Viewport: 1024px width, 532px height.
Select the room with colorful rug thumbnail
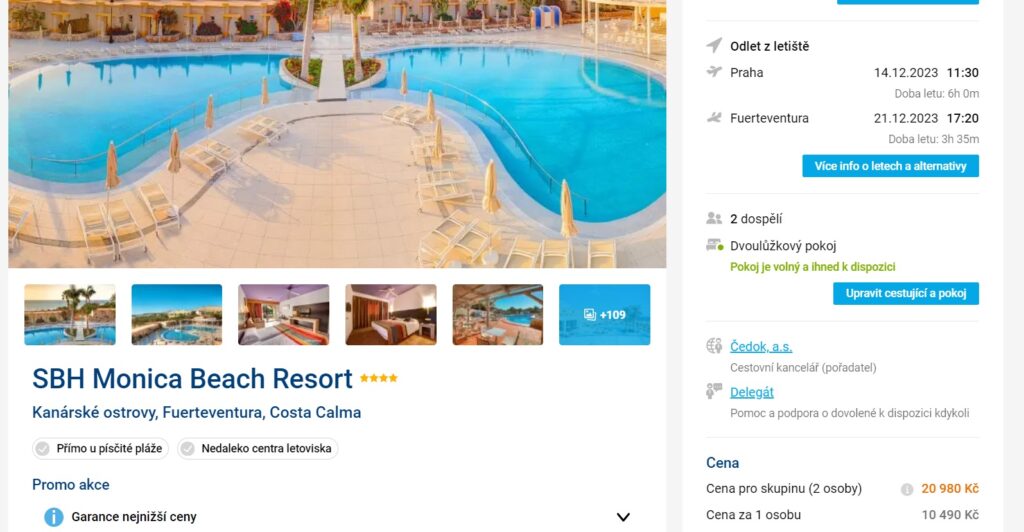coord(283,315)
